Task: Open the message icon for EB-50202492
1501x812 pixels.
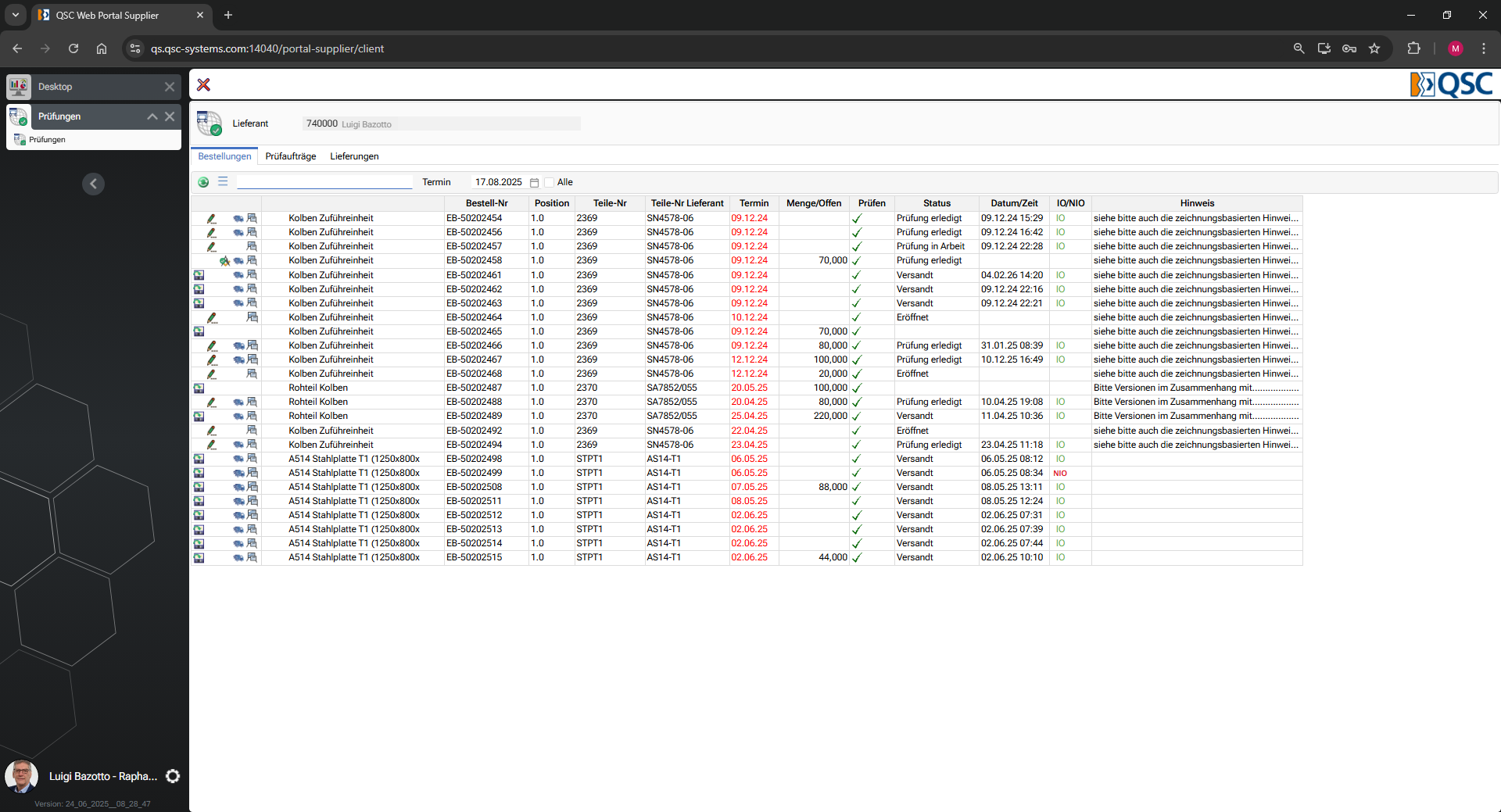Action: click(x=252, y=431)
